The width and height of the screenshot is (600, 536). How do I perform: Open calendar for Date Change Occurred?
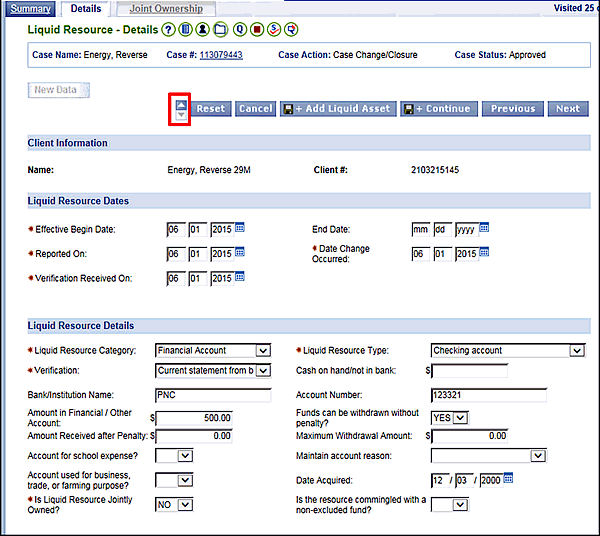pos(484,252)
